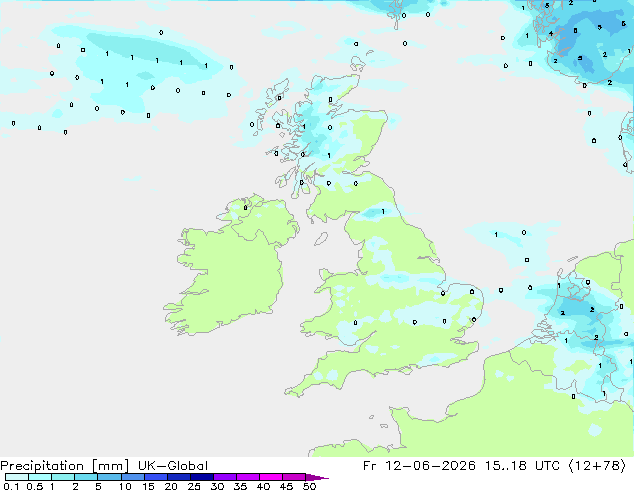Click the 1–2 mm legend swatch
Viewport: 634px width, 490px height.
pos(63,477)
